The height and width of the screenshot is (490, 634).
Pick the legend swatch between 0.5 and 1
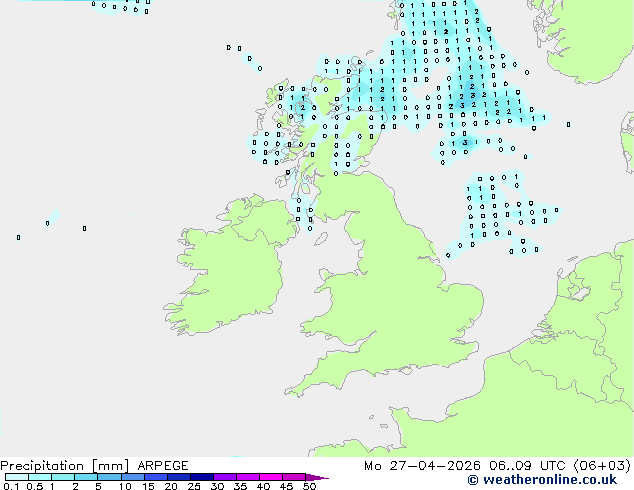[x=40, y=477]
